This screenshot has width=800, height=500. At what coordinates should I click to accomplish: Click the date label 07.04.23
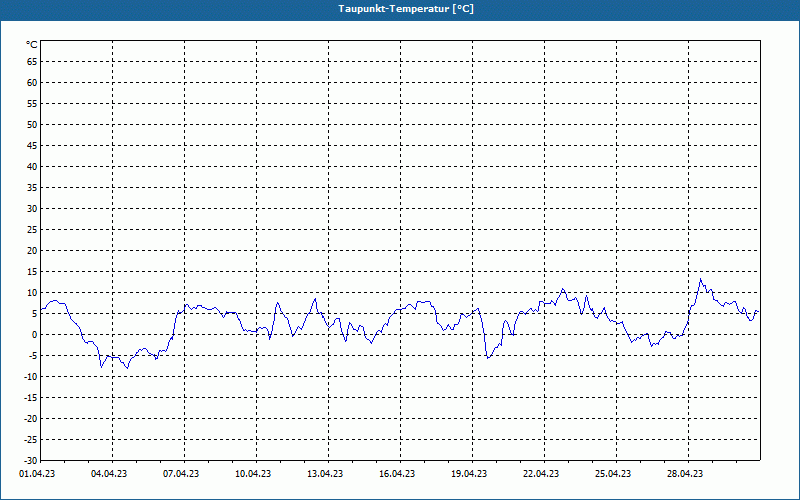coord(181,474)
